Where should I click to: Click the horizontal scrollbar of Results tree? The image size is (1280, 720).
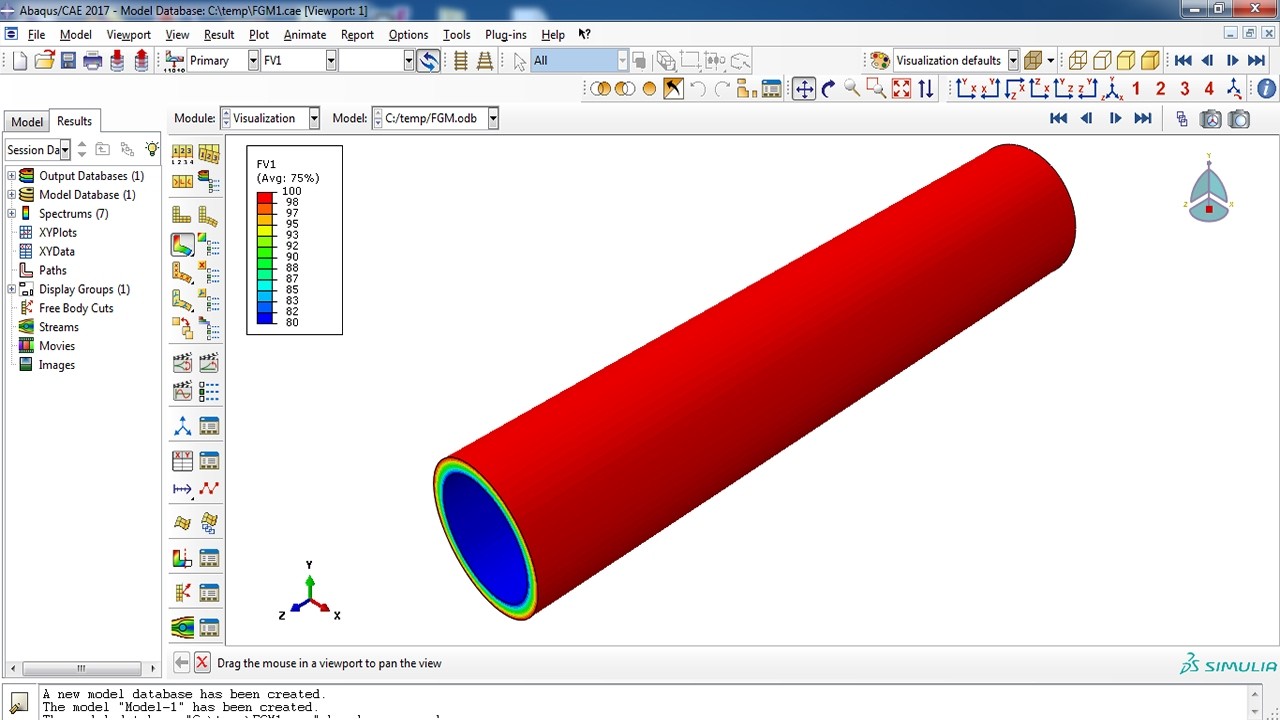80,668
